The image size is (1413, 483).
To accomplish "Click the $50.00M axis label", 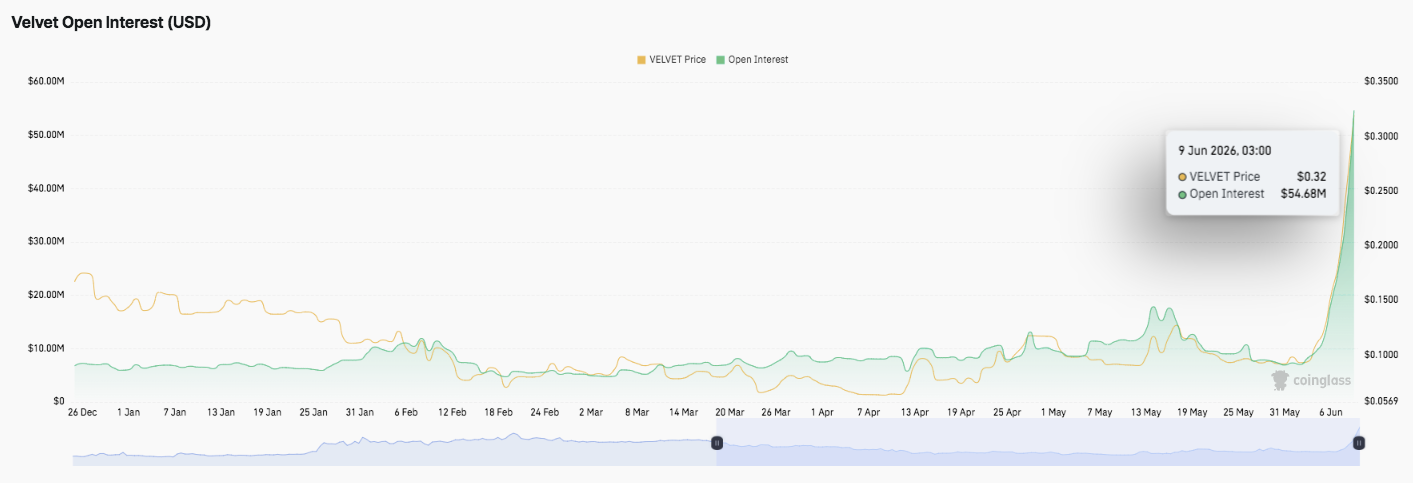I will tap(47, 134).
